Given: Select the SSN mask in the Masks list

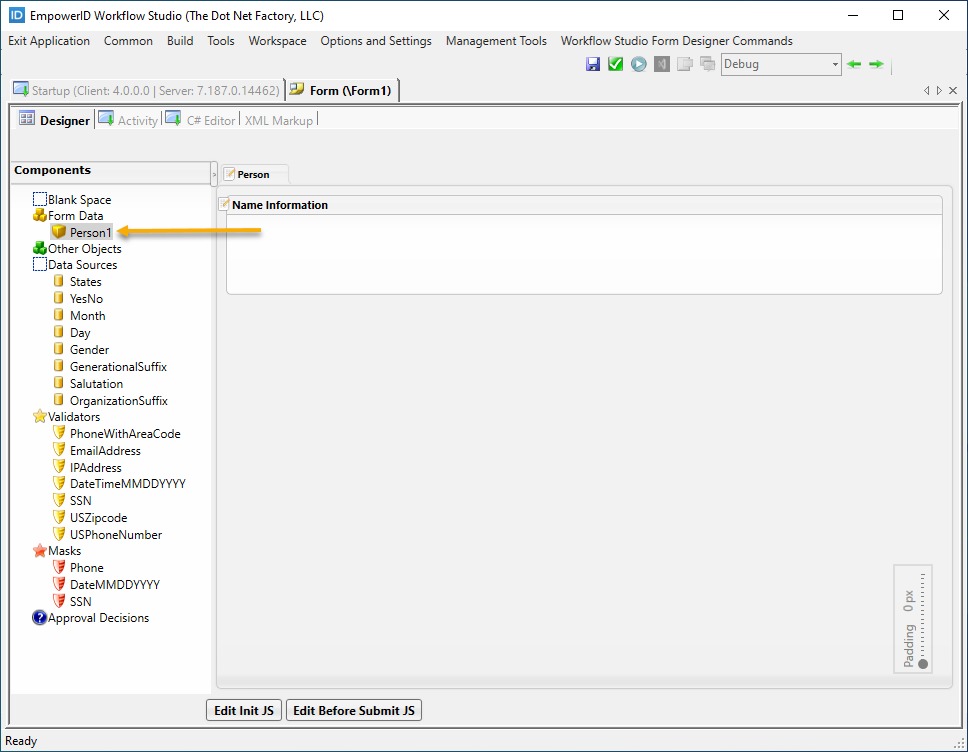Looking at the screenshot, I should 83,601.
